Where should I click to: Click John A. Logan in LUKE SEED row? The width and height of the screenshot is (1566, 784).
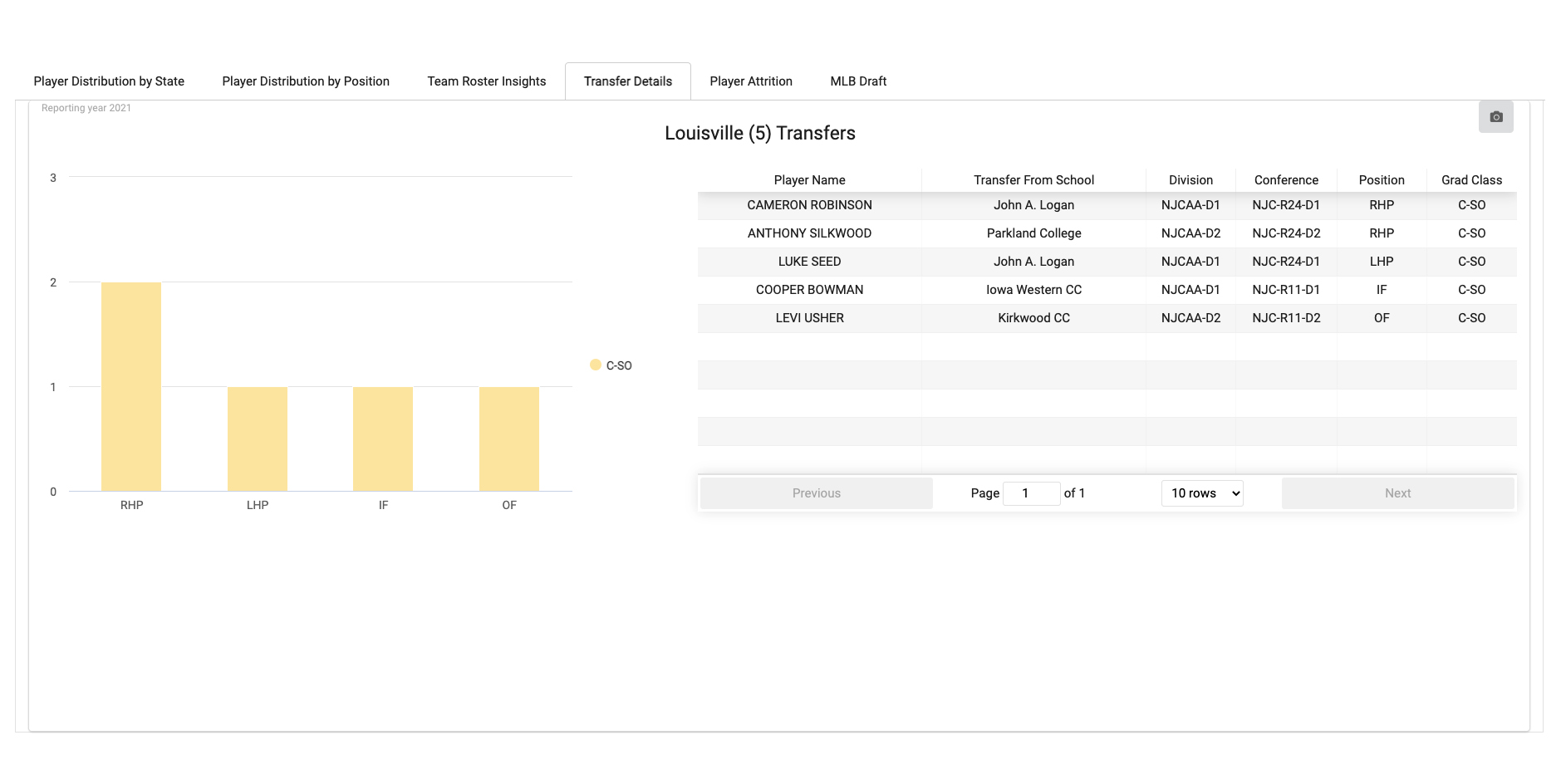[x=1034, y=262]
